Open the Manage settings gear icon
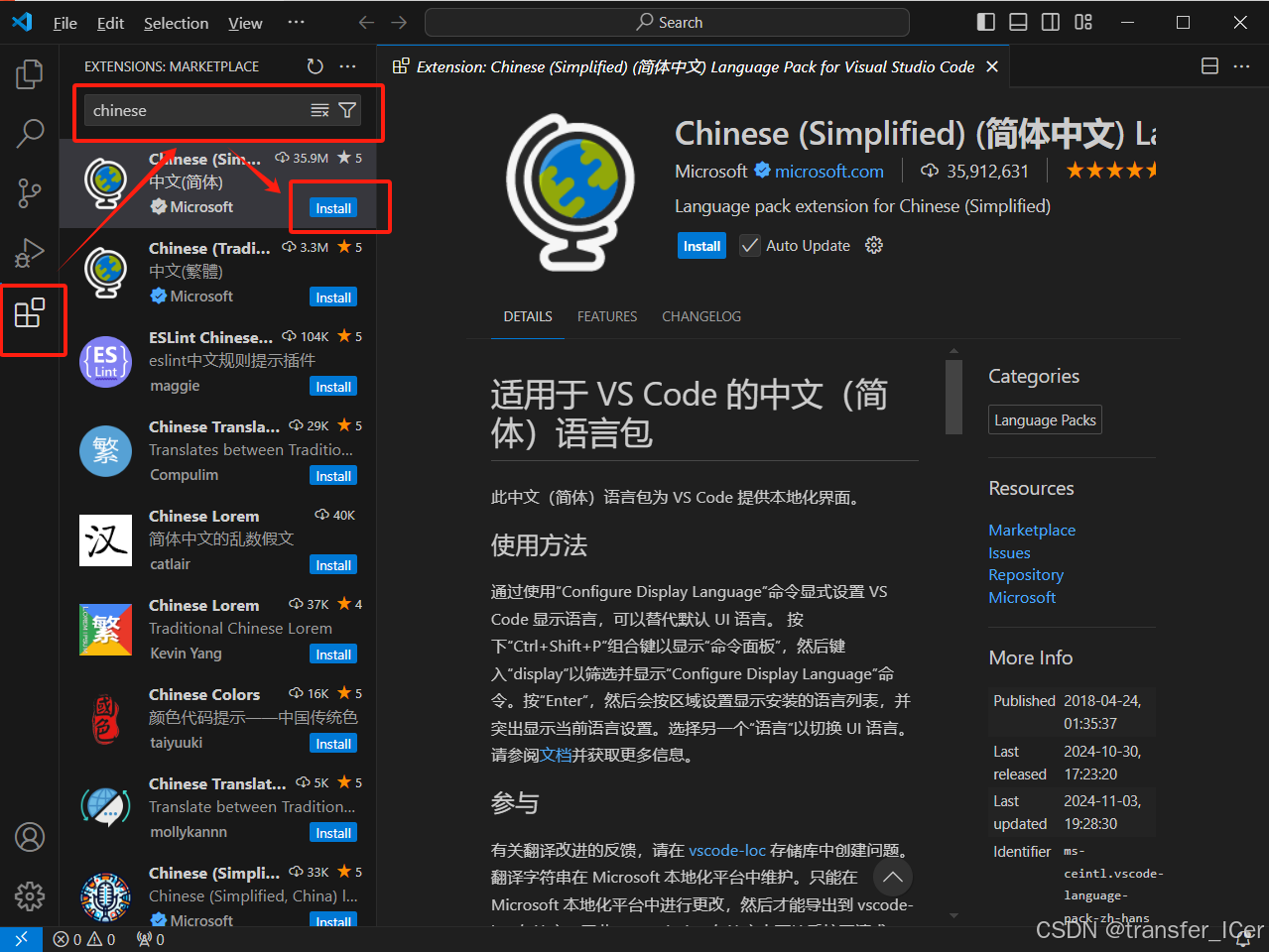The image size is (1269, 952). [x=30, y=895]
